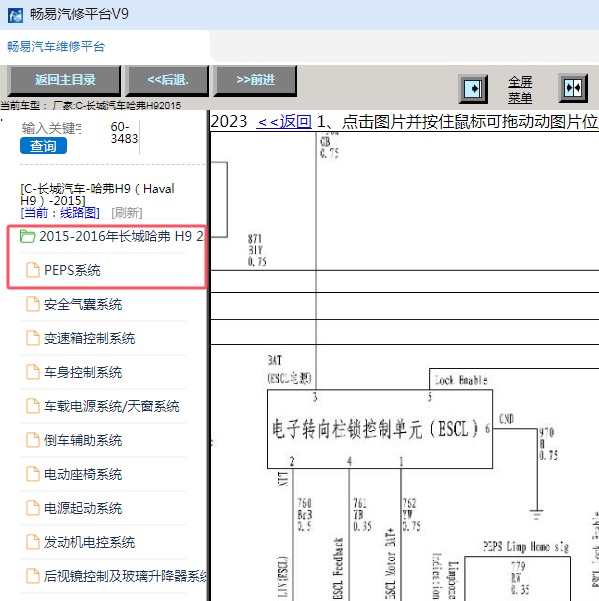Open the 倒车辅助系统 item
The image size is (599, 601).
[83, 440]
